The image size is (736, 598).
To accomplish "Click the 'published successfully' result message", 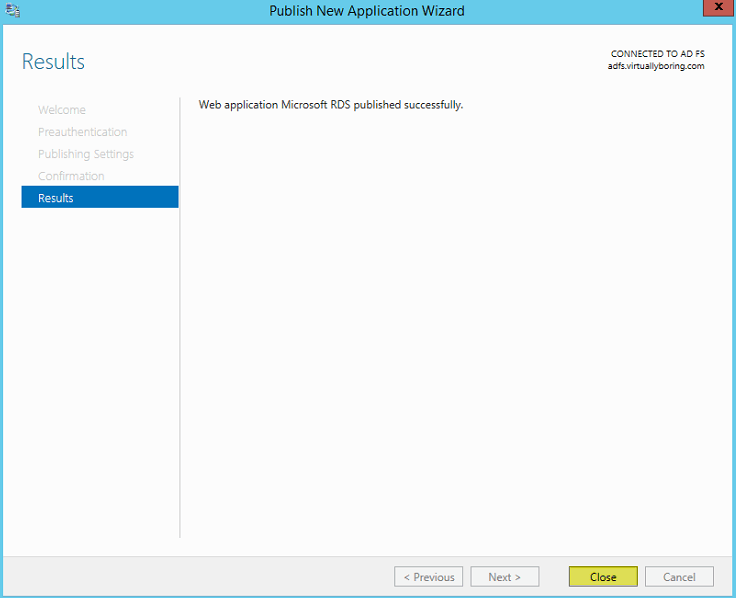I will pyautogui.click(x=330, y=105).
